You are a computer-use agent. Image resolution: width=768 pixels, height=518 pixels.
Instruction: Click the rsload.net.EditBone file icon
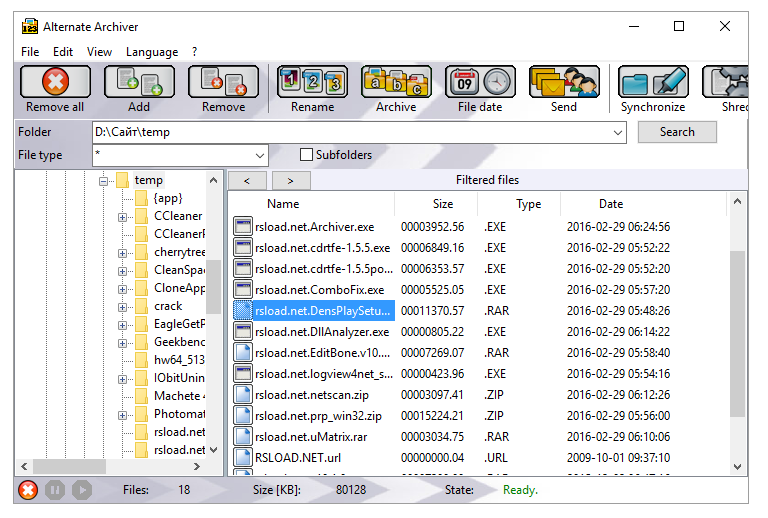242,353
